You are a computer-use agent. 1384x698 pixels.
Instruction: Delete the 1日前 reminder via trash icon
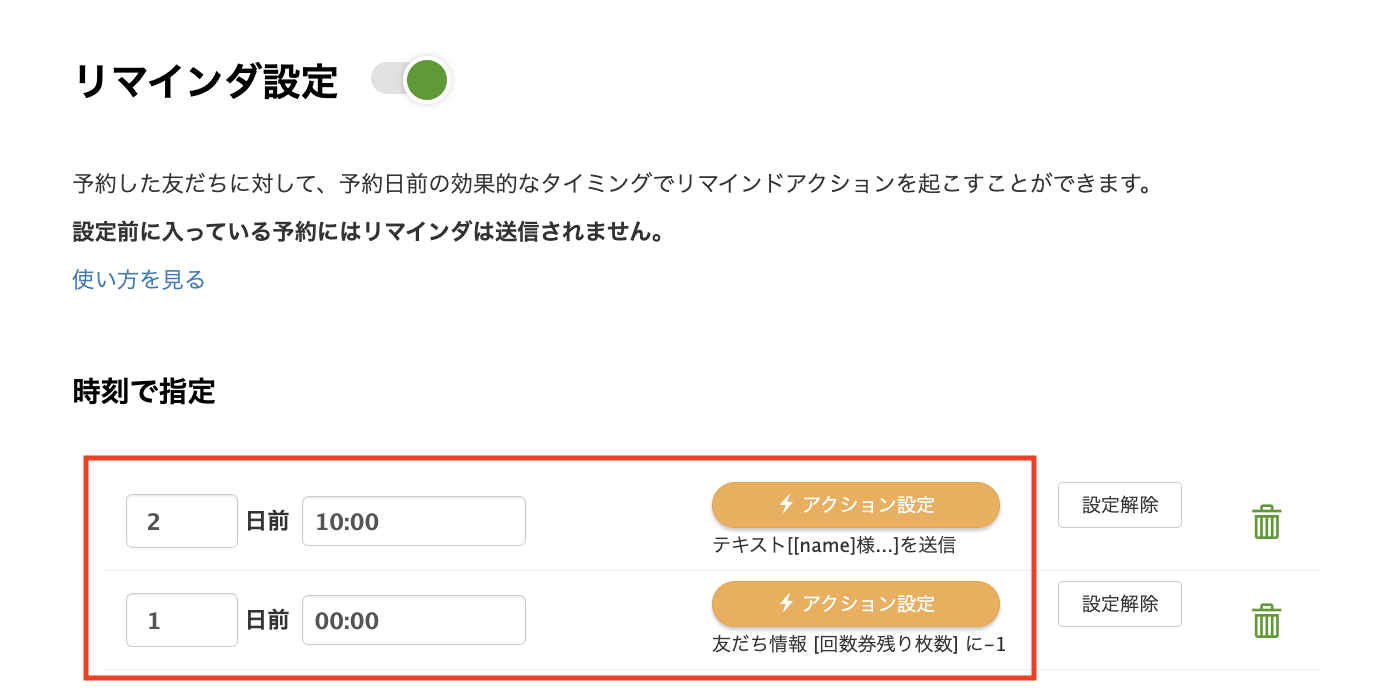(x=1266, y=620)
